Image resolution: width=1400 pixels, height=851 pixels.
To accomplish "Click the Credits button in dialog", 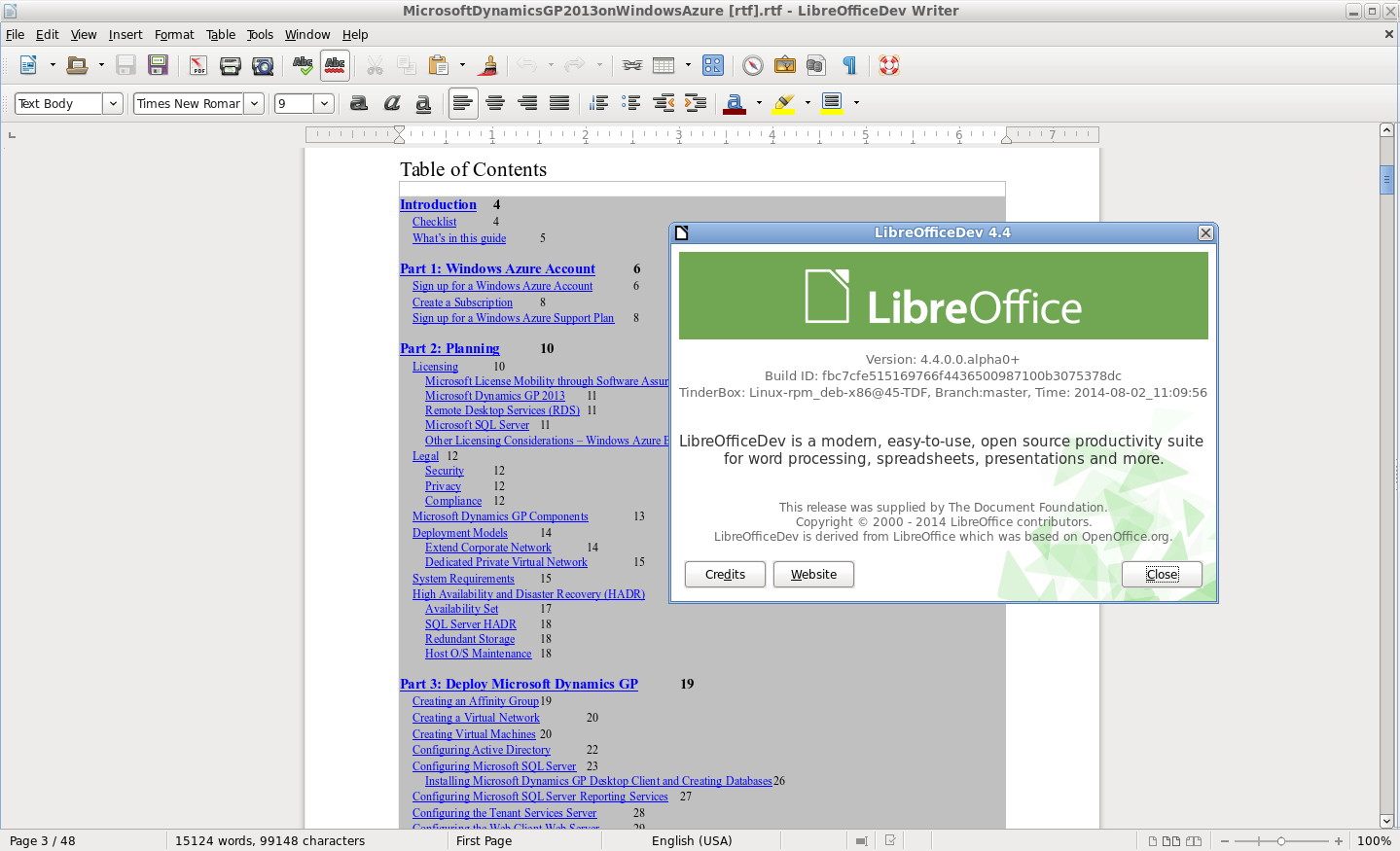I will (725, 575).
